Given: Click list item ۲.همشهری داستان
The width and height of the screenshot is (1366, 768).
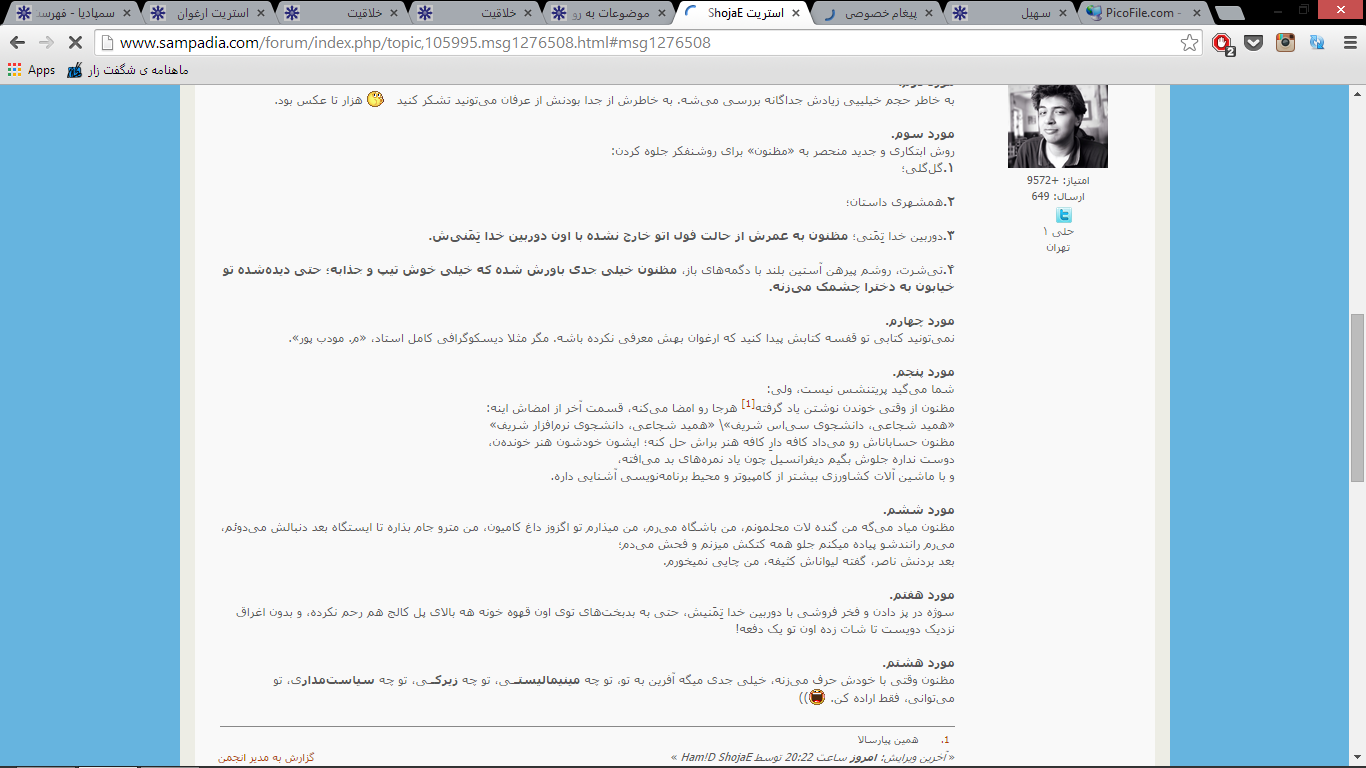Looking at the screenshot, I should 901,202.
